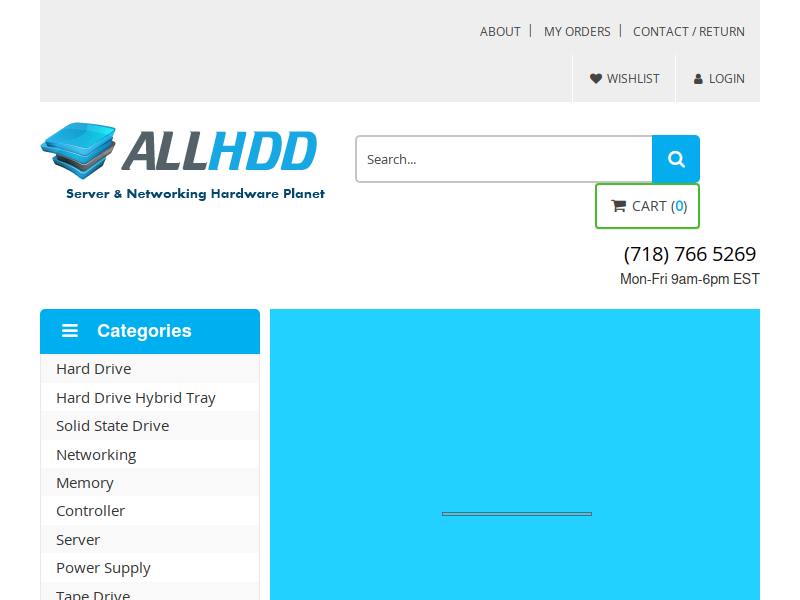Click inside the Search input field
Screen dimensions: 800x600
pyautogui.click(x=504, y=159)
